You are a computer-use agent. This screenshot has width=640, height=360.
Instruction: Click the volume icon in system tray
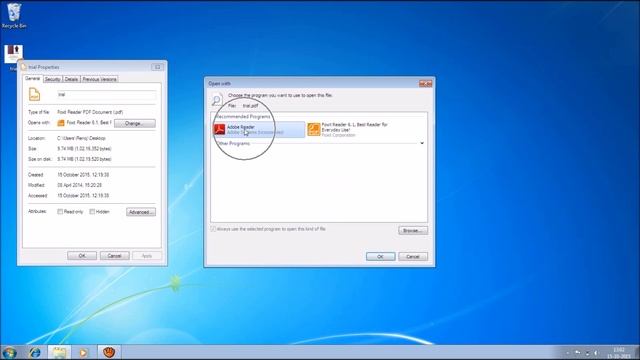(x=596, y=353)
